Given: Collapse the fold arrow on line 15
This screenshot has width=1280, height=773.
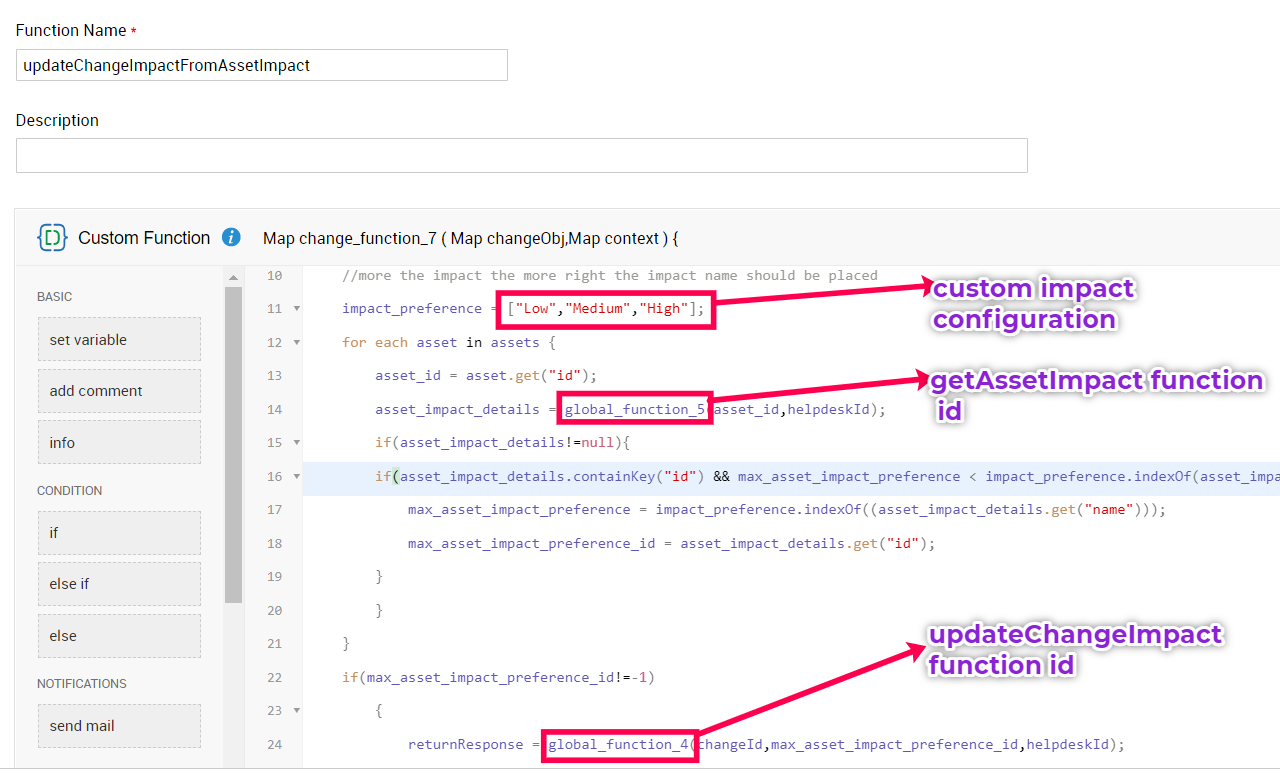Looking at the screenshot, I should click(297, 443).
